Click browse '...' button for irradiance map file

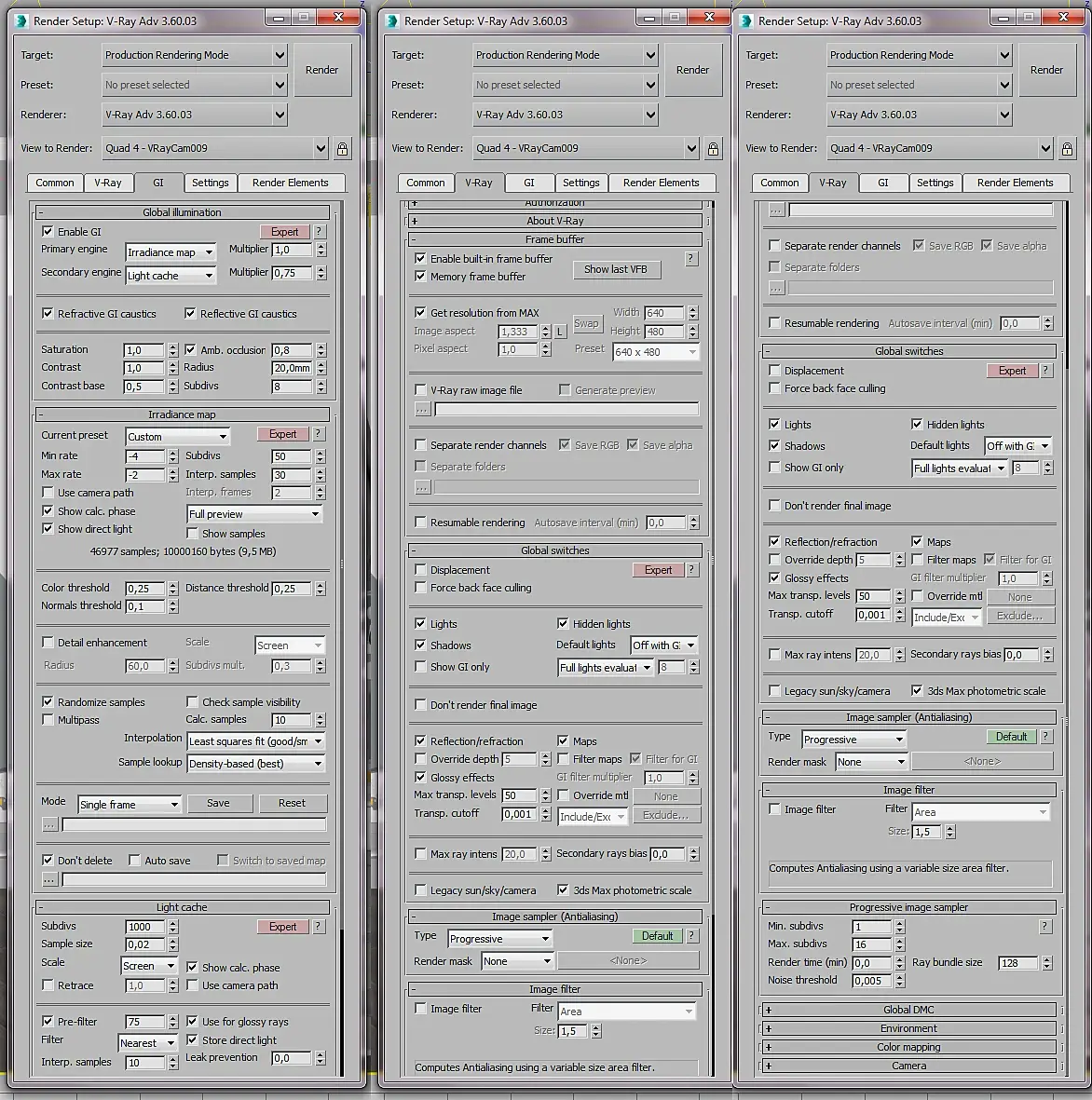pyautogui.click(x=49, y=824)
